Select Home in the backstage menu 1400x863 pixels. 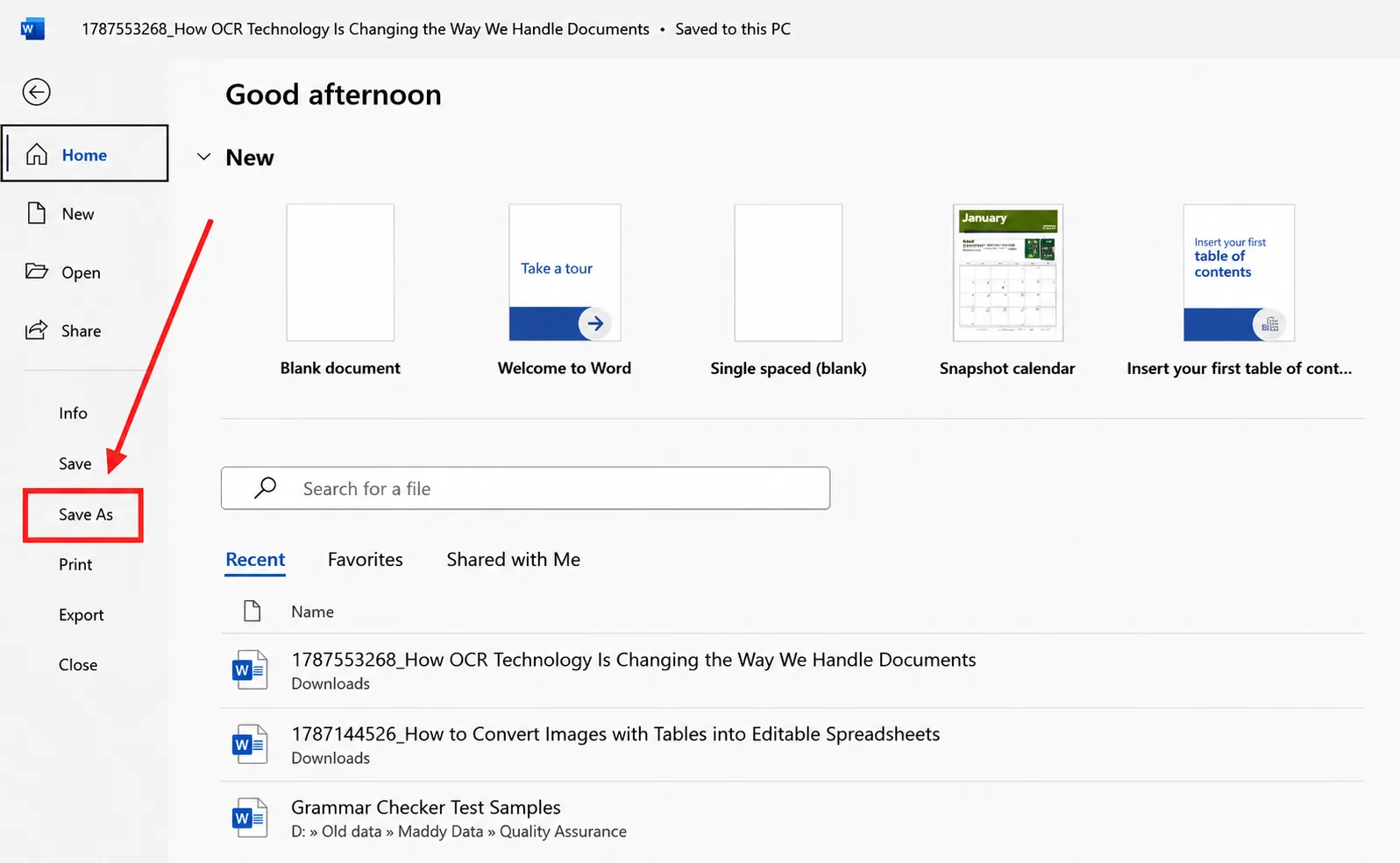[x=85, y=153]
